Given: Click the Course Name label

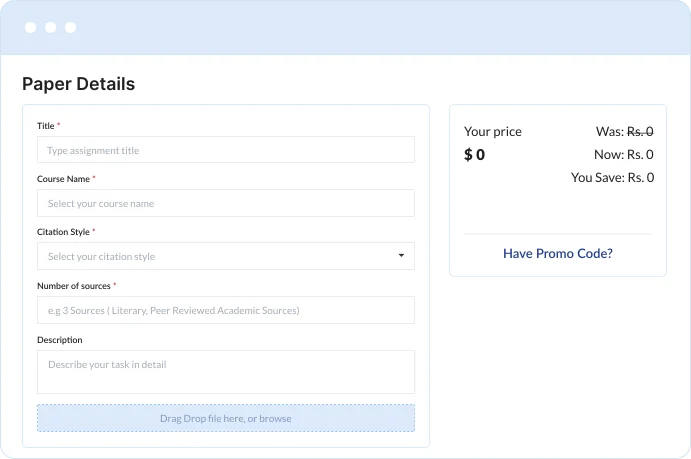Looking at the screenshot, I should coord(63,179).
